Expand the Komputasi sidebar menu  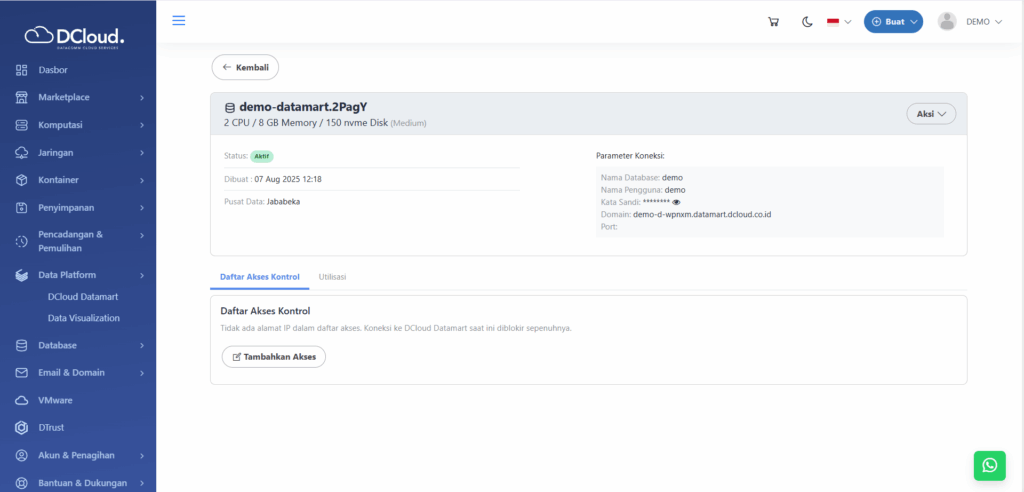[78, 125]
